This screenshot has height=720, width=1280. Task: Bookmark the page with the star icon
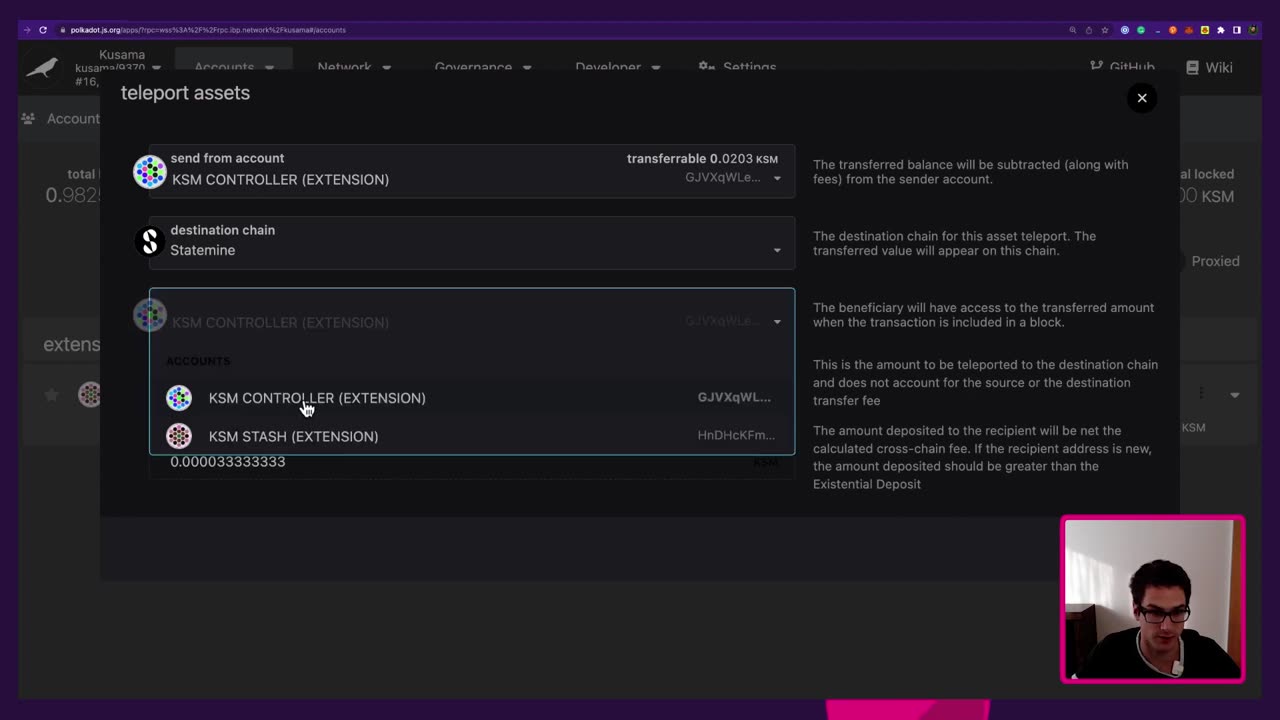[1105, 30]
